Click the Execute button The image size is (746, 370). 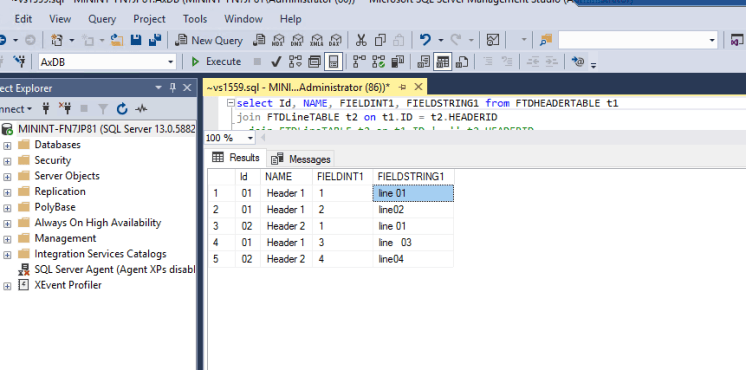216,61
